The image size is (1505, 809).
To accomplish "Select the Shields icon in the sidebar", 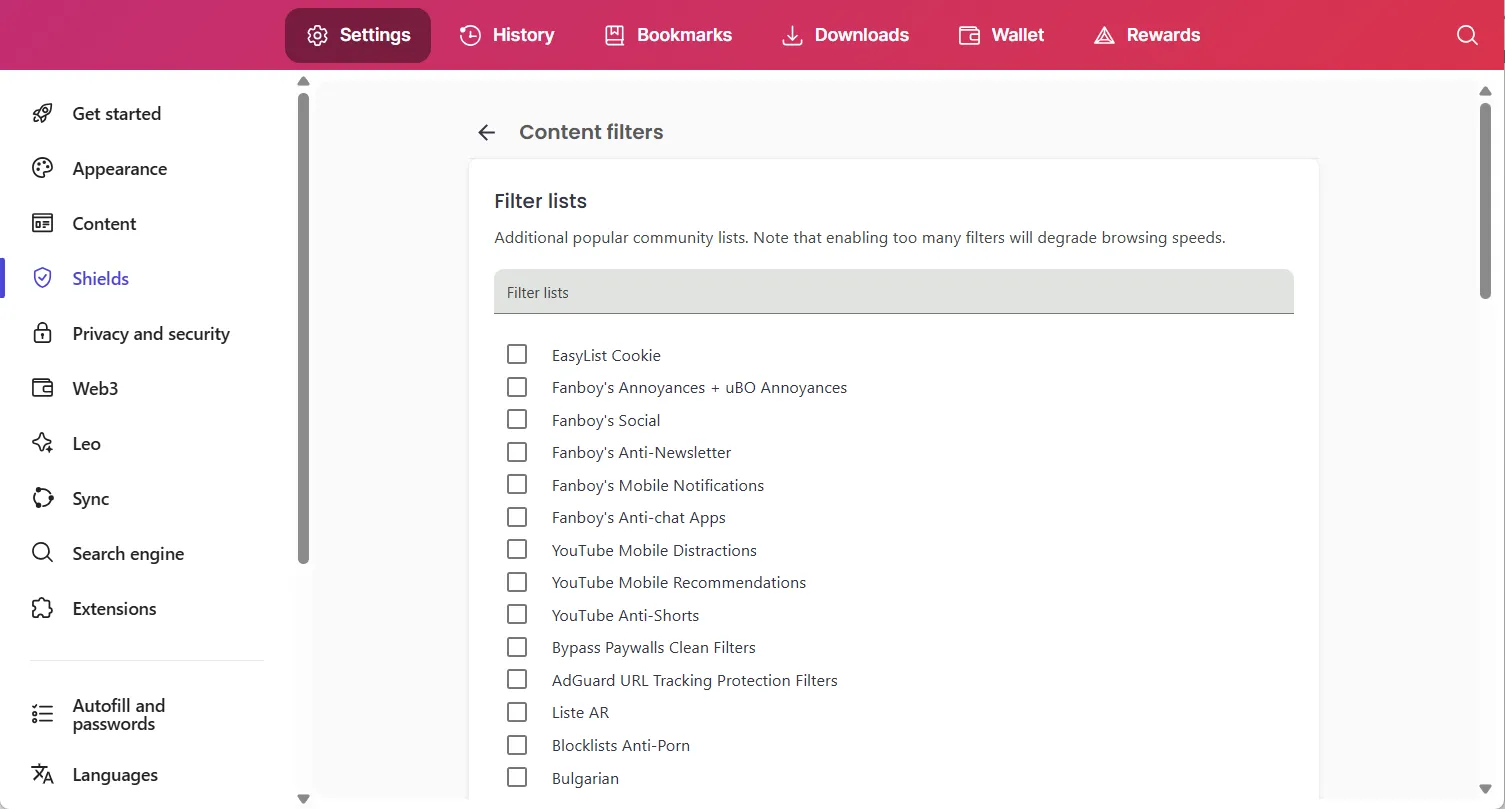I will click(x=41, y=278).
